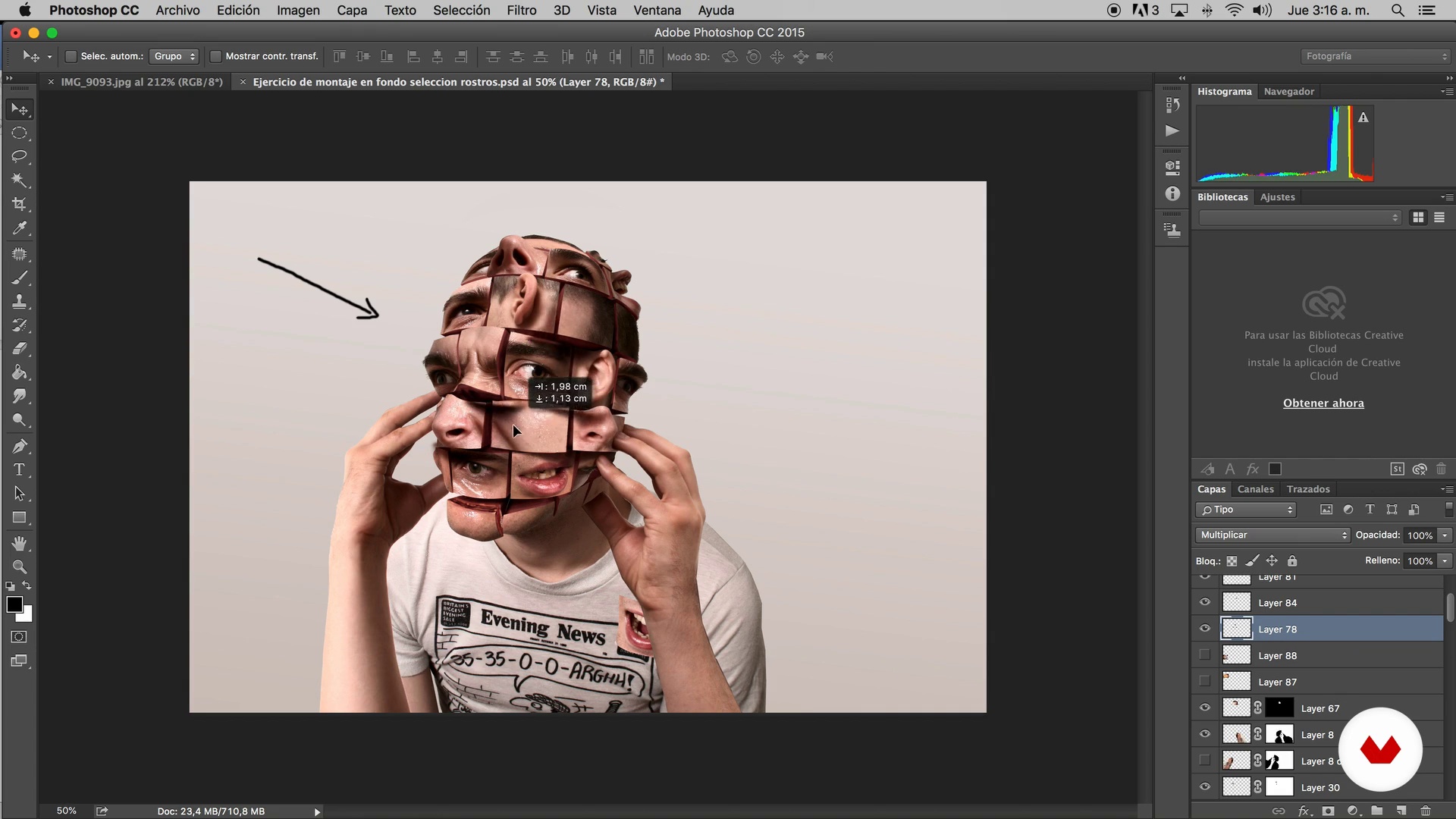Hide Layer 67 visibility eye
Screen dimensions: 1456x819
pos(1205,708)
